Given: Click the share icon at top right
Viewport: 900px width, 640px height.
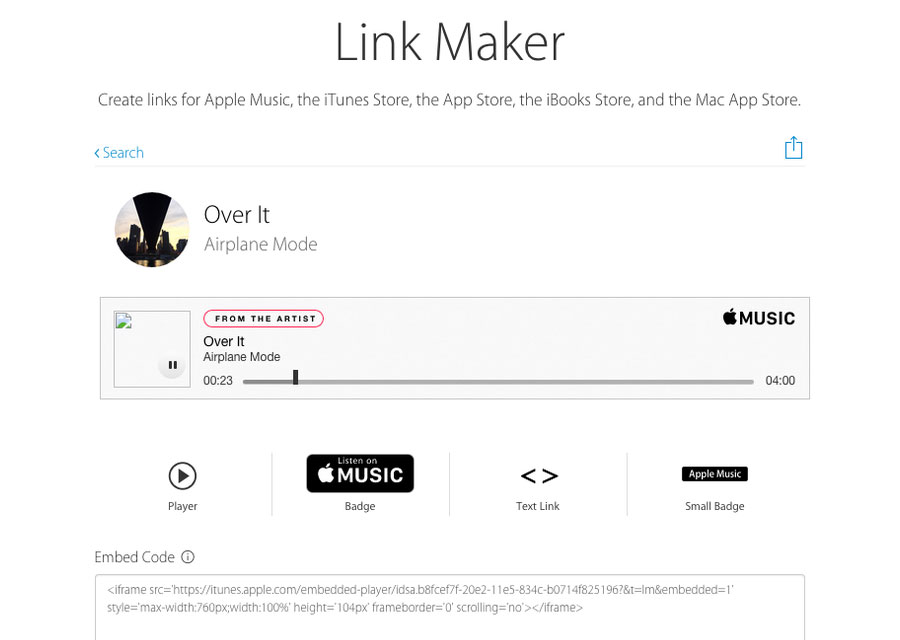Looking at the screenshot, I should point(793,148).
